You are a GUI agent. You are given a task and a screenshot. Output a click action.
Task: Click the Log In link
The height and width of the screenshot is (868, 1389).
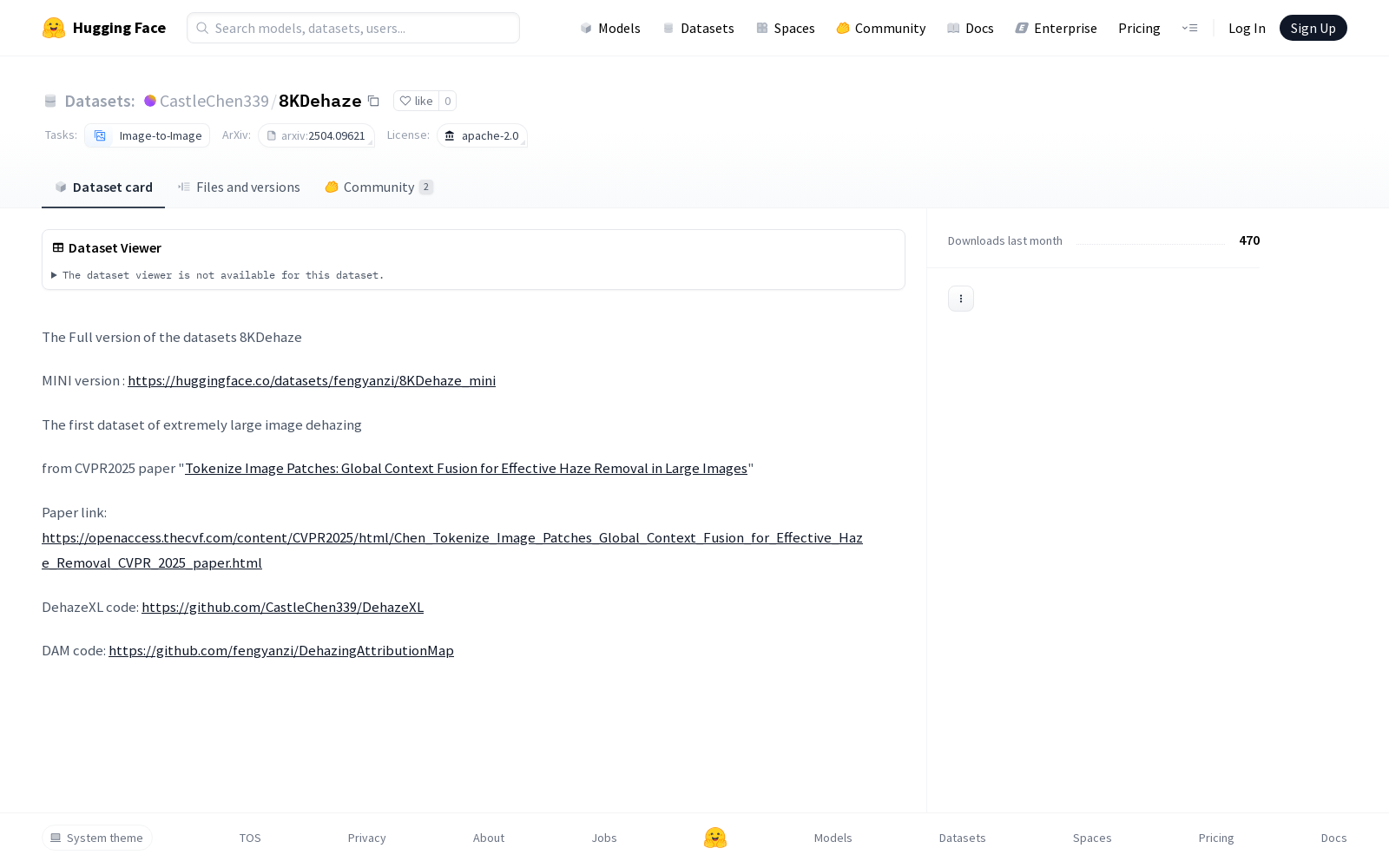(1247, 28)
